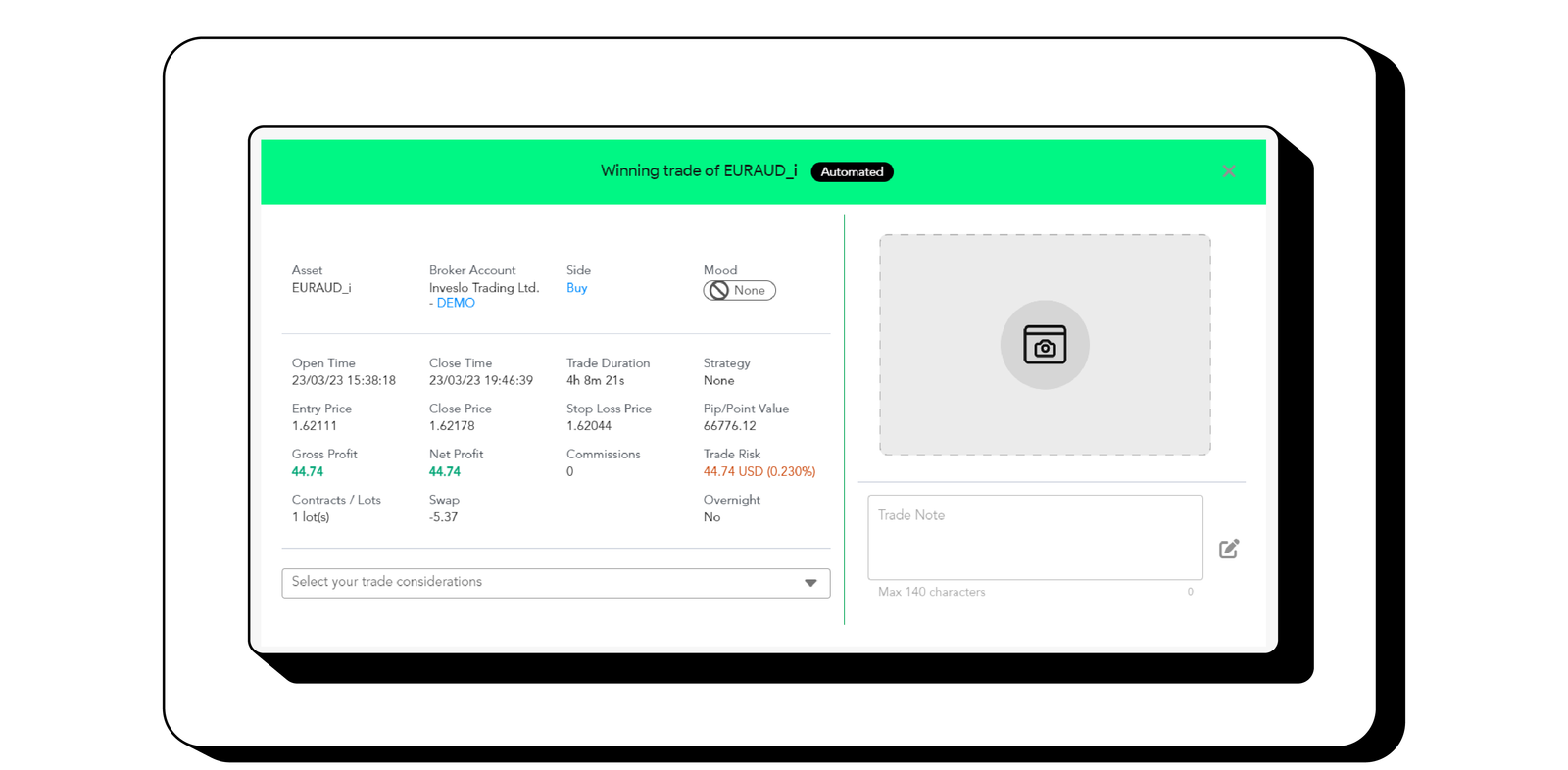Screen dimensions: 1568x770
Task: Click the Entry Price 1.62111 value
Action: point(314,426)
